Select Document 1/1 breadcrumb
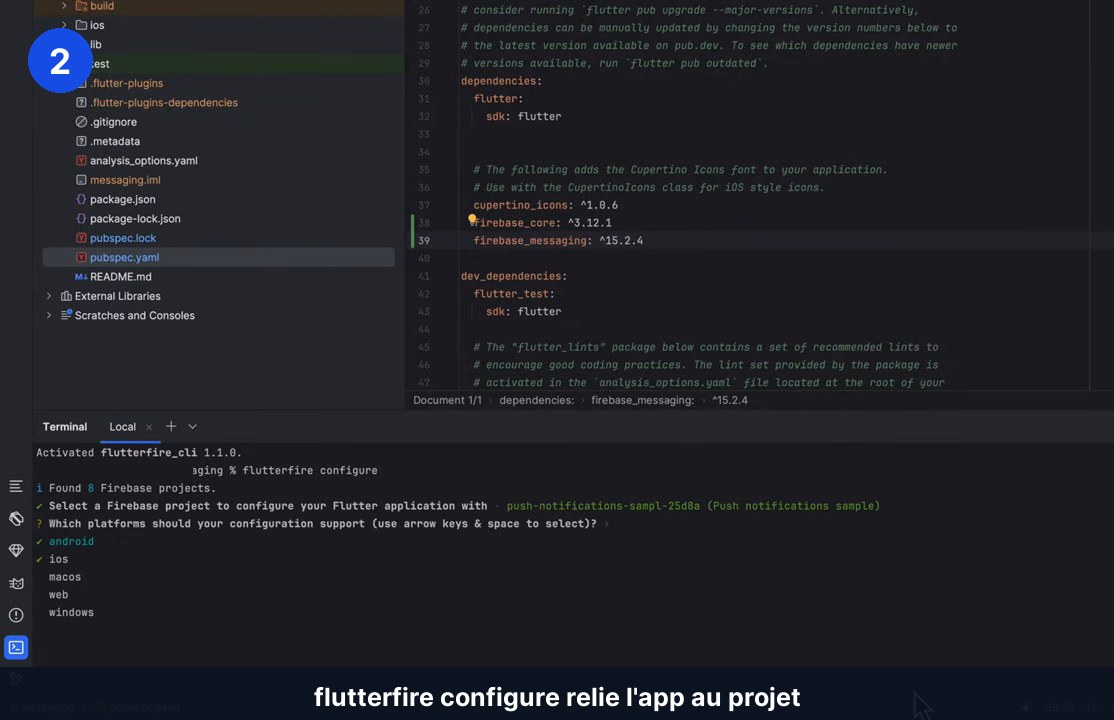Viewport: 1114px width, 720px height. (x=448, y=400)
